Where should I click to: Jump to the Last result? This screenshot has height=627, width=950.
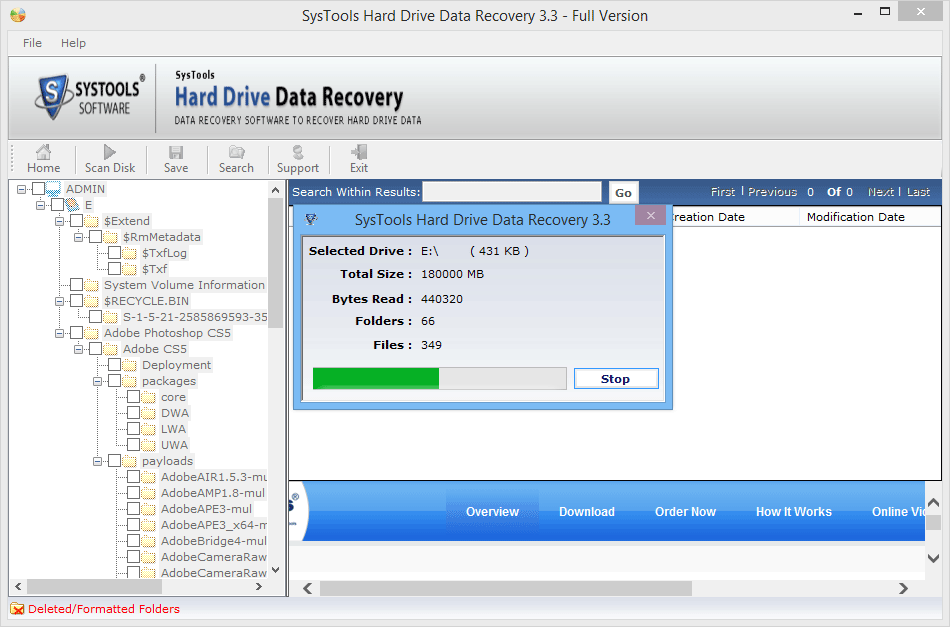point(918,192)
